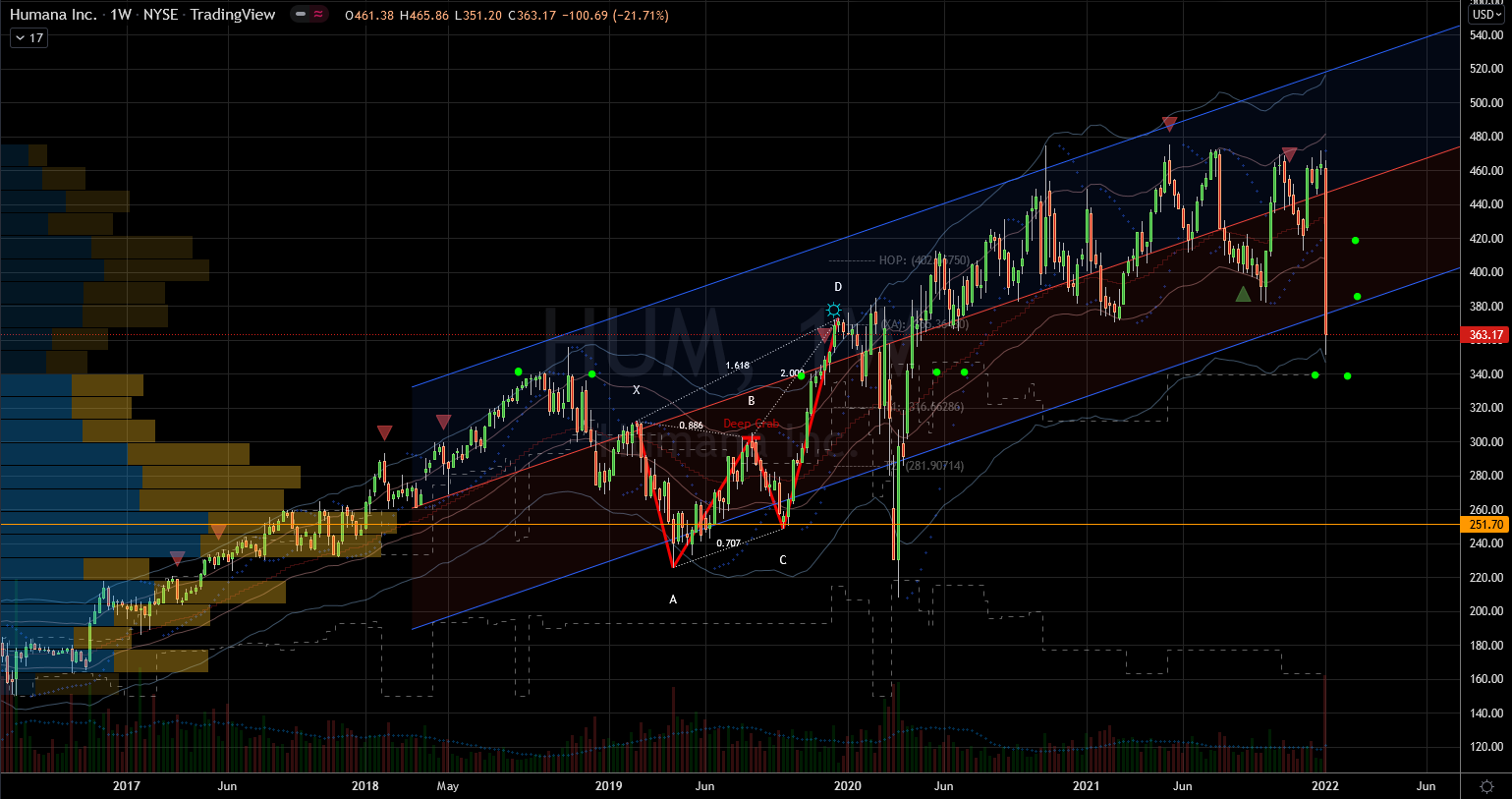Select the HOP: (402.0750) label
Image resolution: width=1512 pixels, height=799 pixels.
click(924, 260)
